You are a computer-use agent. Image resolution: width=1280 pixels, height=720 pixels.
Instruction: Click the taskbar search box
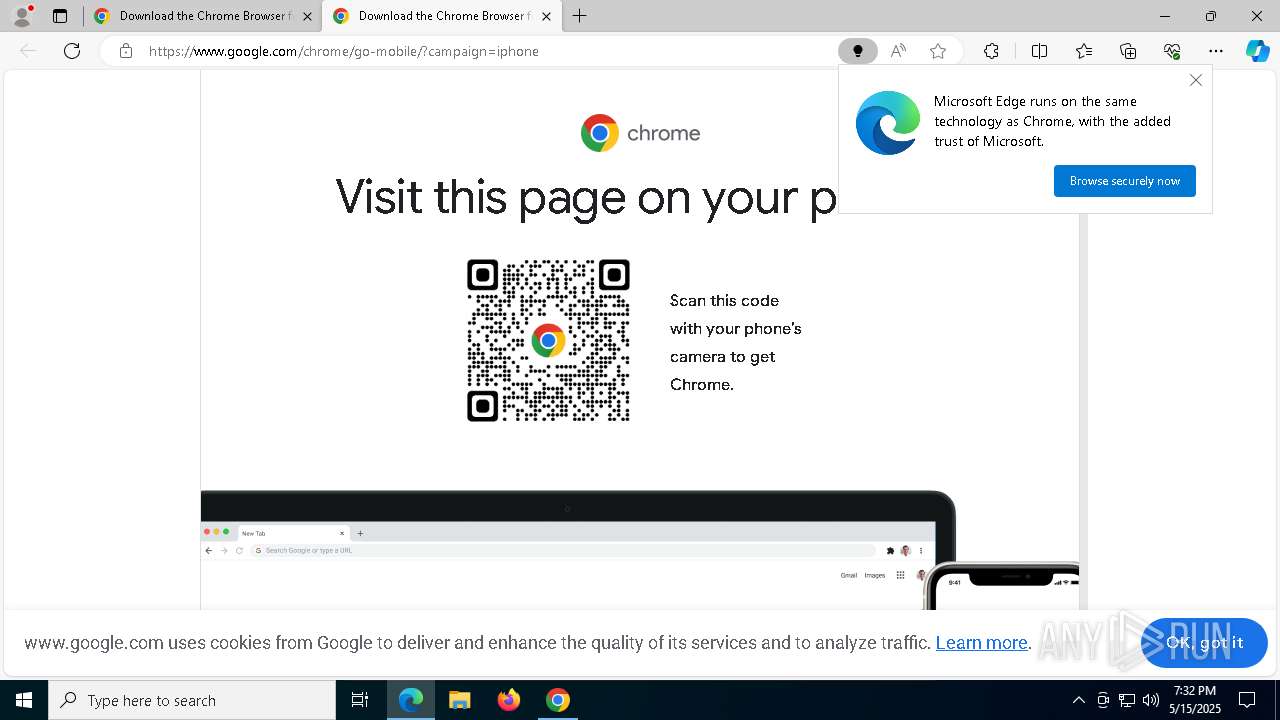click(x=192, y=700)
